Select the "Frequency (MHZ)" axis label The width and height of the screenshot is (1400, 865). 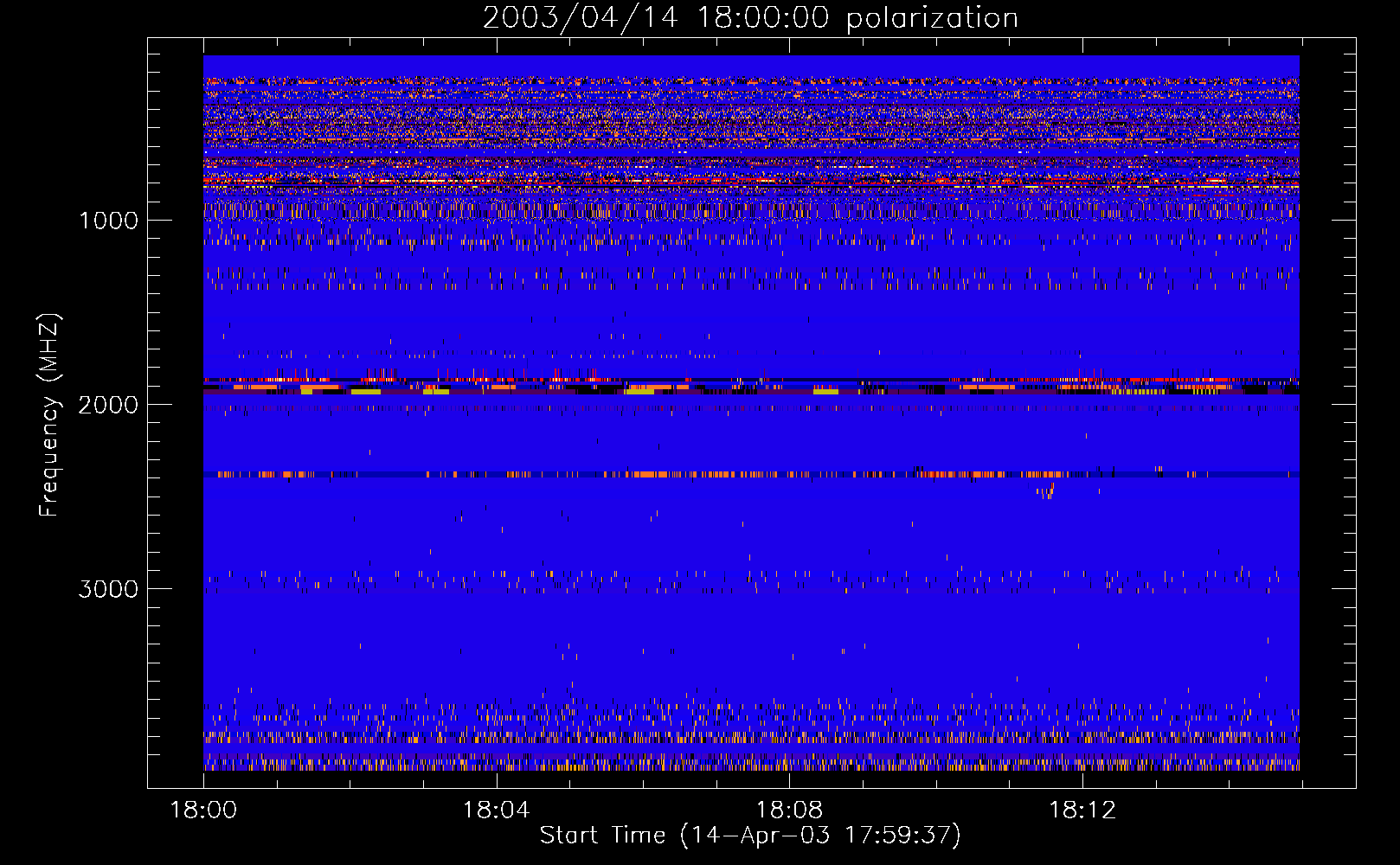click(x=49, y=415)
